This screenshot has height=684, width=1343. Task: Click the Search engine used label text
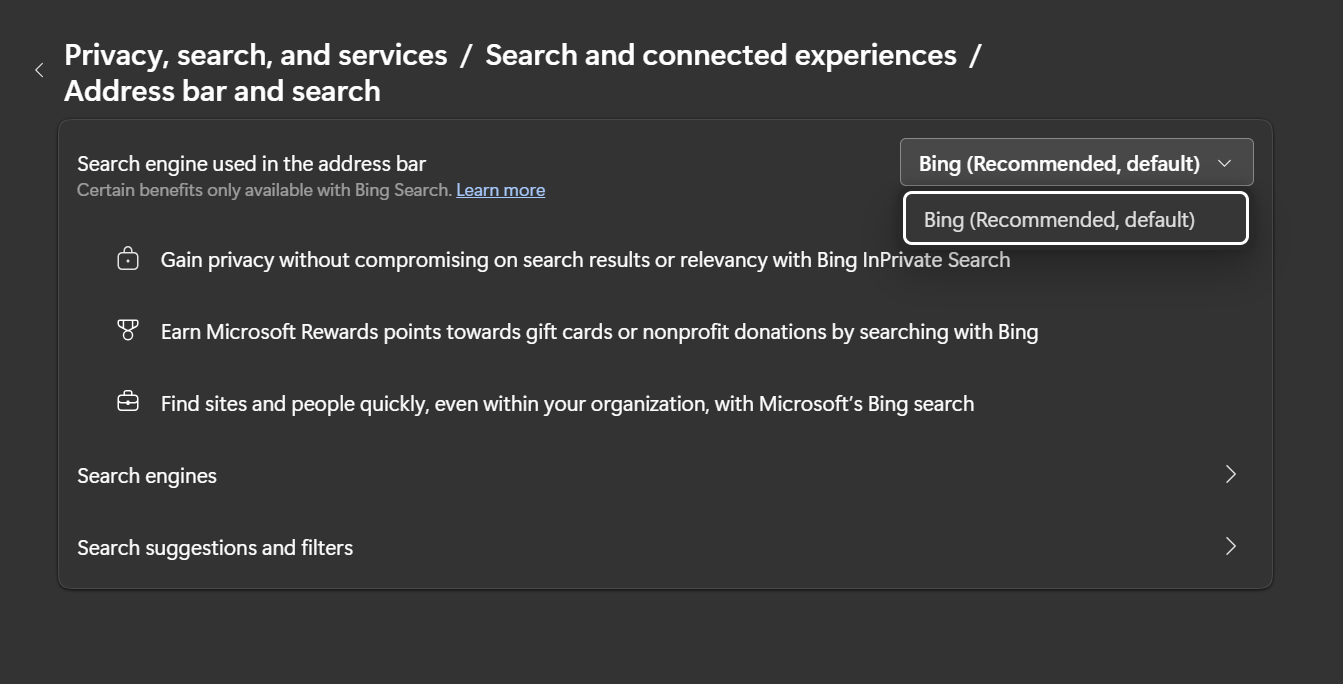pyautogui.click(x=251, y=163)
